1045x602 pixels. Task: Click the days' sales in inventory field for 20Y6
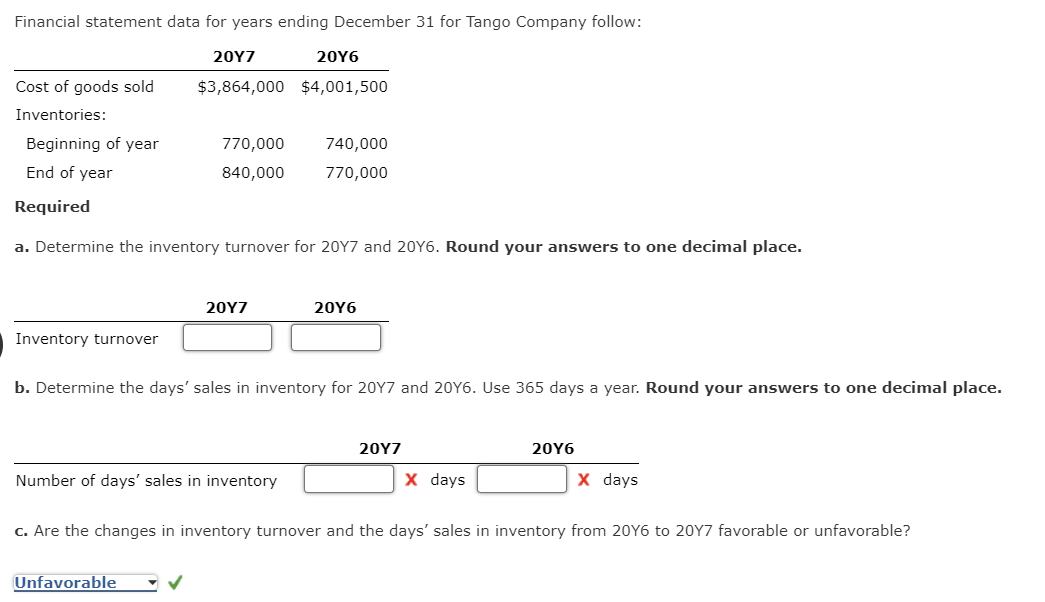click(x=521, y=479)
